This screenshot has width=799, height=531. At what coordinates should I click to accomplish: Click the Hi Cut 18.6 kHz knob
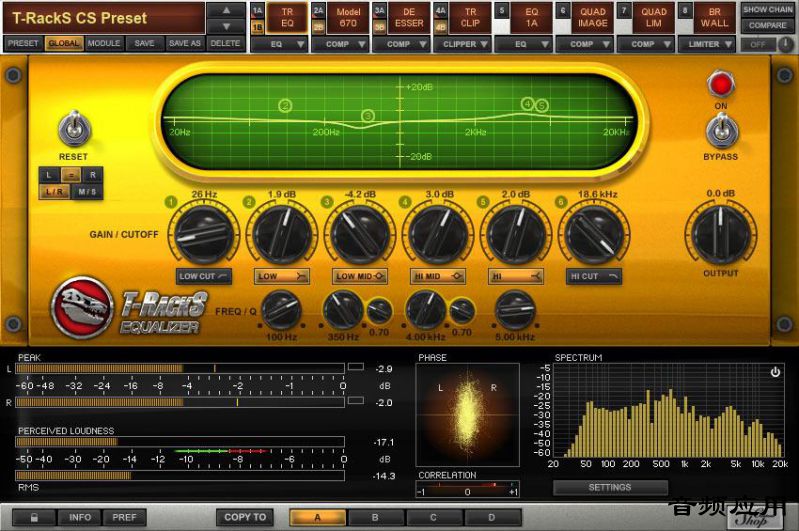pyautogui.click(x=594, y=234)
